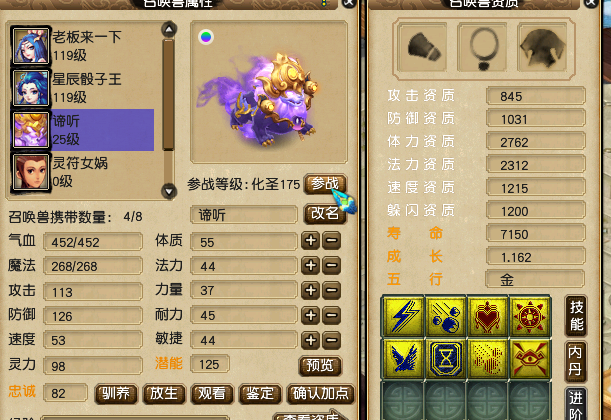Click the sun-wheel skill icon
This screenshot has height=420, width=611.
530,316
